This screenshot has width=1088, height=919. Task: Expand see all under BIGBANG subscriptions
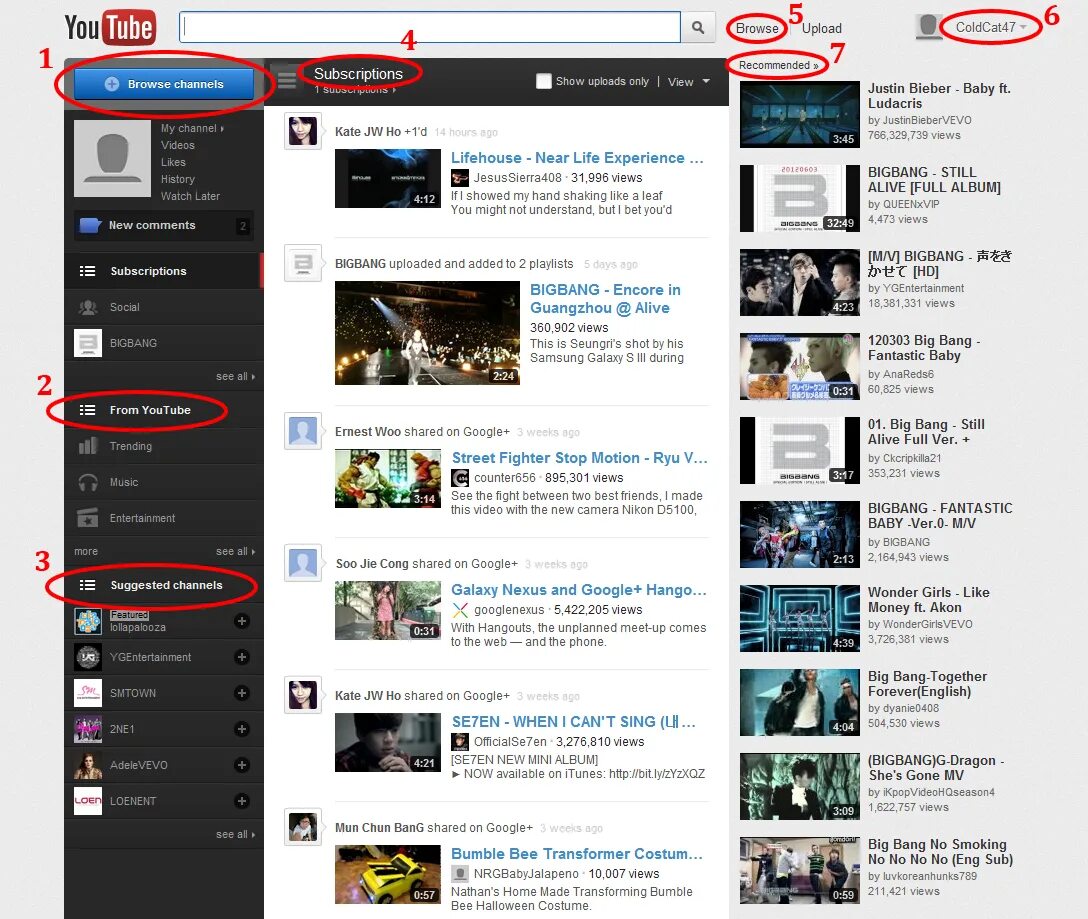click(235, 376)
